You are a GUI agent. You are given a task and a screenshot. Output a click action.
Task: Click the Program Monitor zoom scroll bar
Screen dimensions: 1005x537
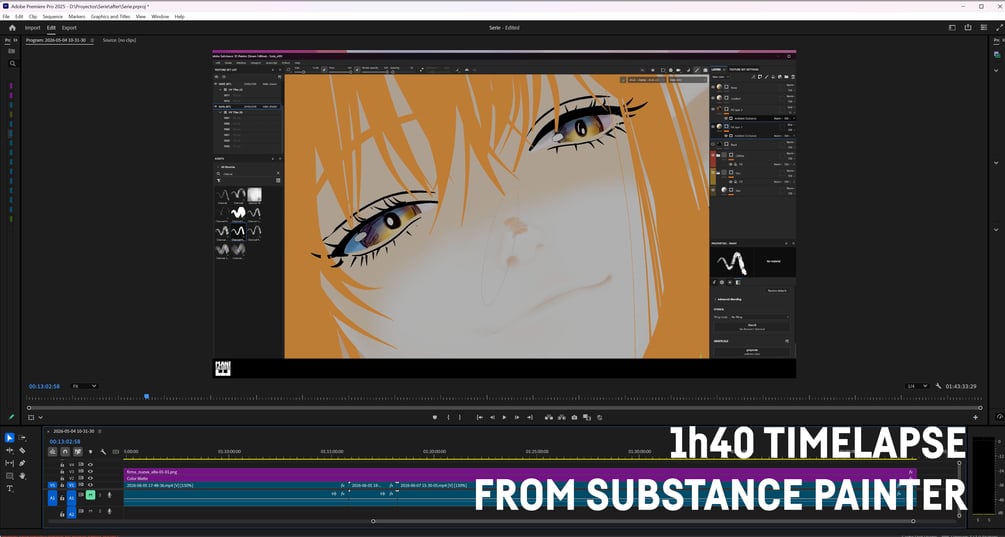(x=504, y=408)
